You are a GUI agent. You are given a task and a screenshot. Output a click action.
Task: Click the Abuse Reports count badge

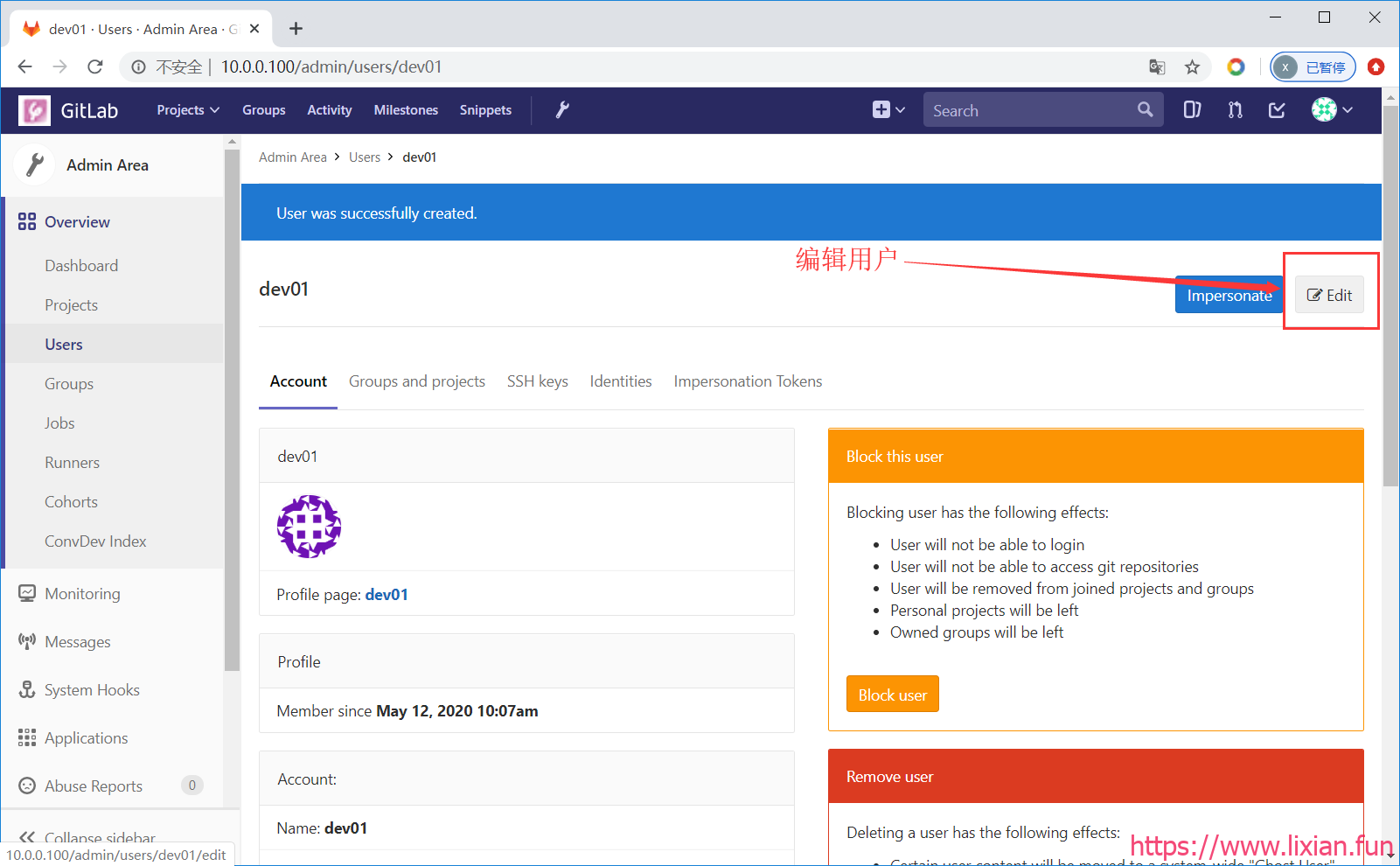click(192, 786)
